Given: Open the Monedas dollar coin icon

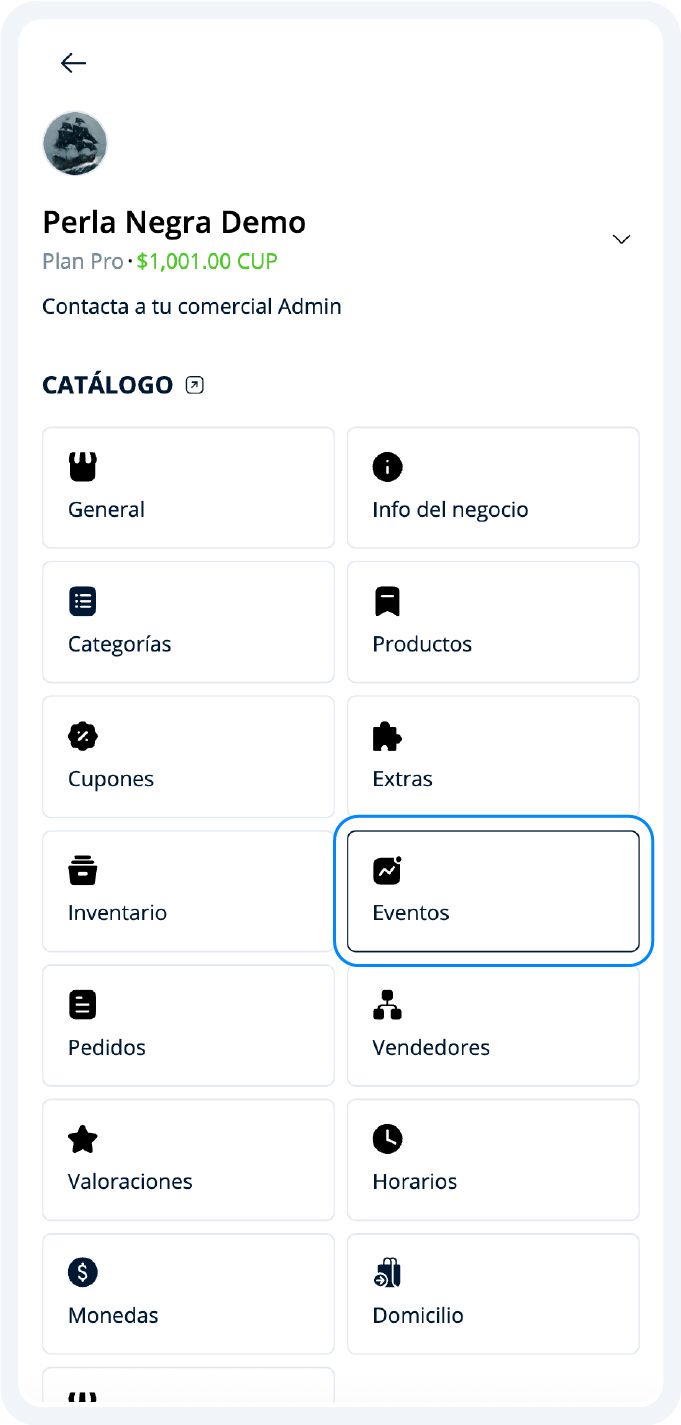Looking at the screenshot, I should 83,1272.
